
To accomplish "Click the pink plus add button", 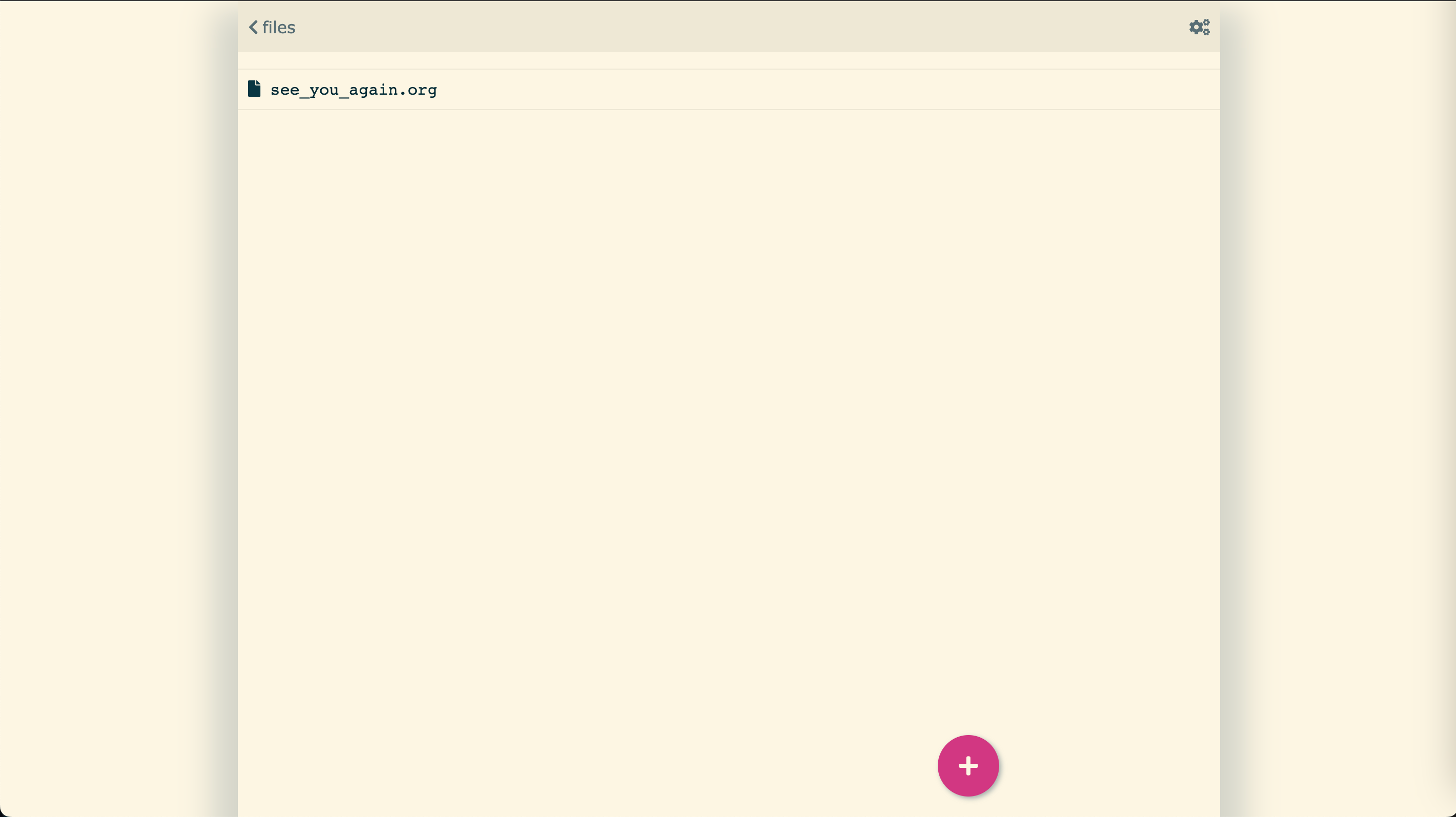I will 967,765.
